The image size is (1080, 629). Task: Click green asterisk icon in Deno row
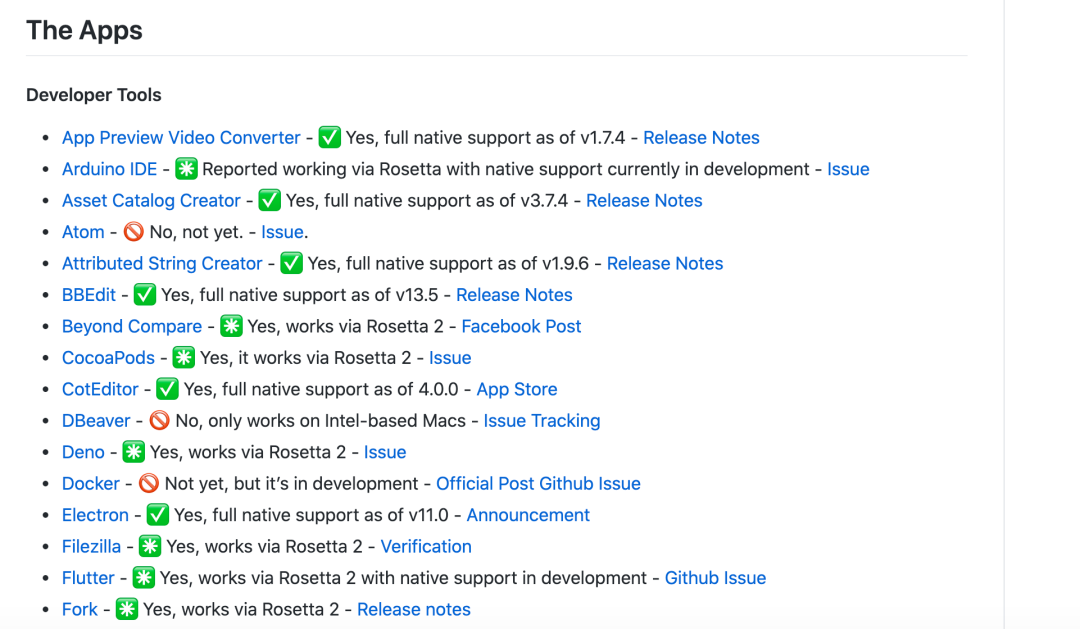(134, 452)
